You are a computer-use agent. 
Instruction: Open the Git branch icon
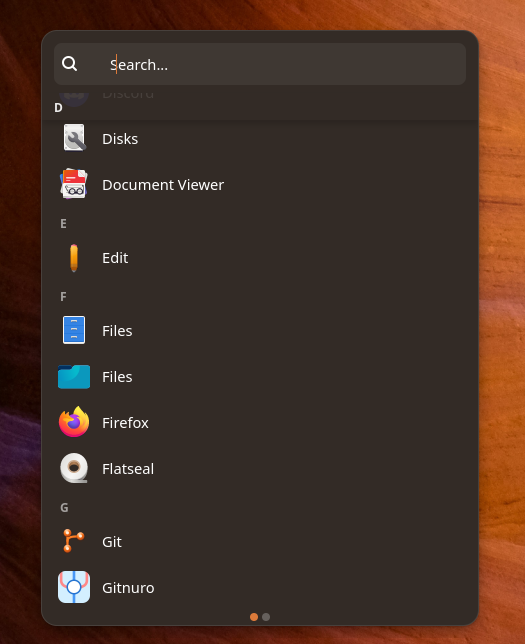(74, 540)
